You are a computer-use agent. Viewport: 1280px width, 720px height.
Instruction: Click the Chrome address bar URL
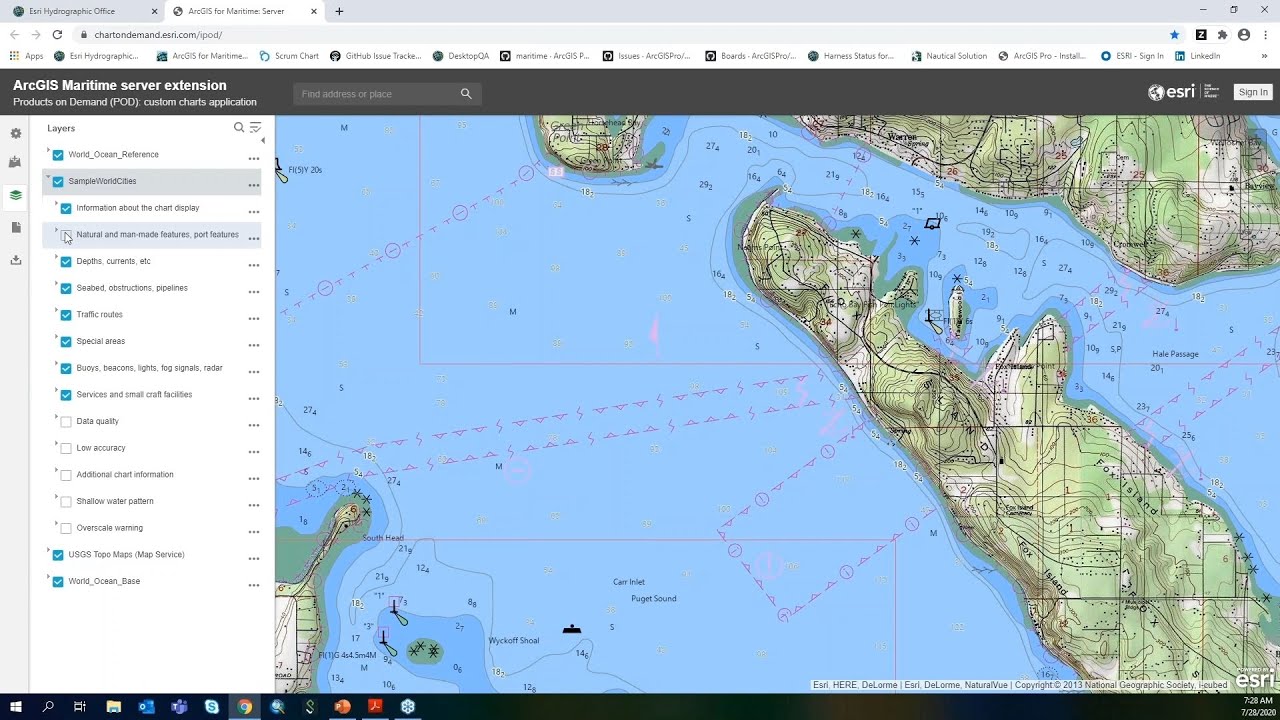click(x=158, y=34)
